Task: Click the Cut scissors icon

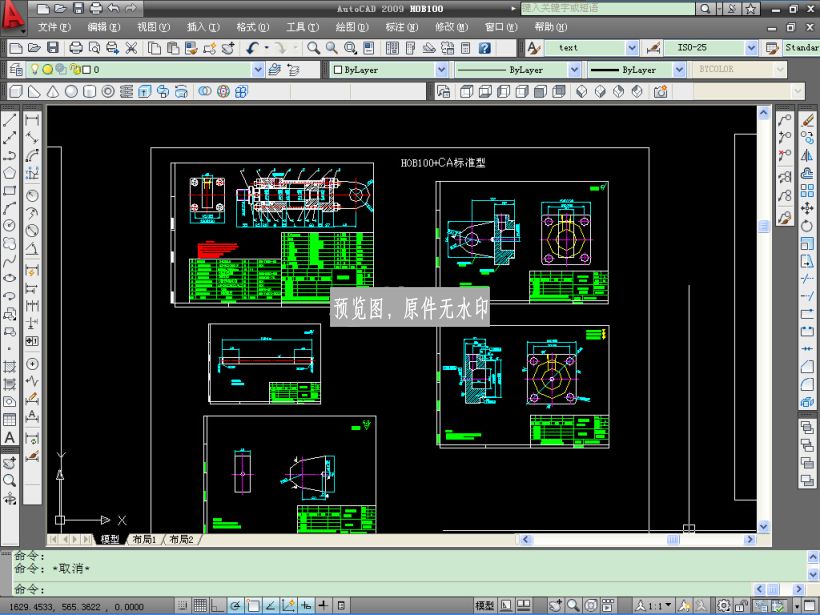Action: click(131, 48)
